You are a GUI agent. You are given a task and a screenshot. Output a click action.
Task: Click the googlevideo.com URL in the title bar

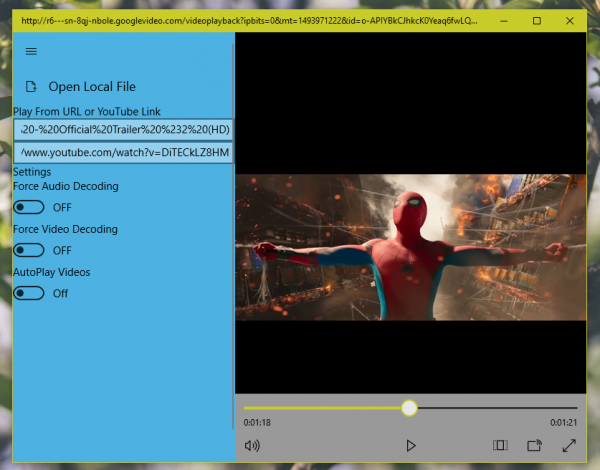(249, 21)
